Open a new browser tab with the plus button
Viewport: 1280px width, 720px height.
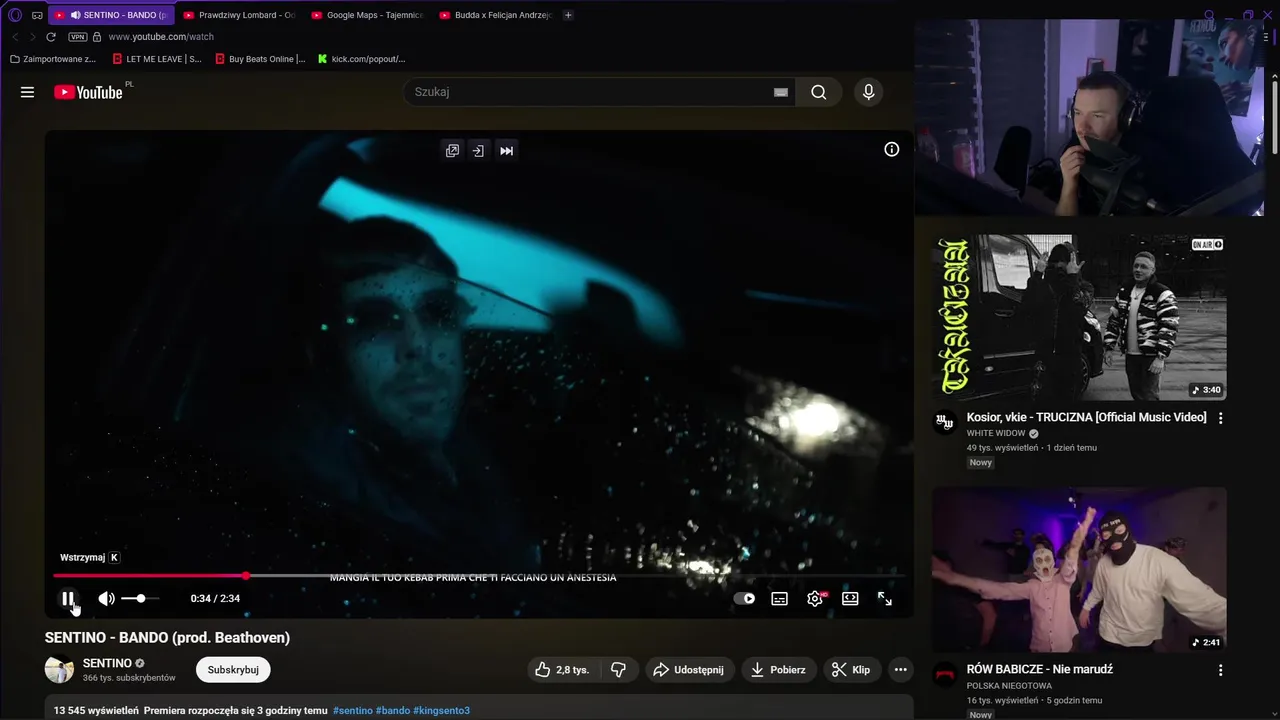(569, 15)
